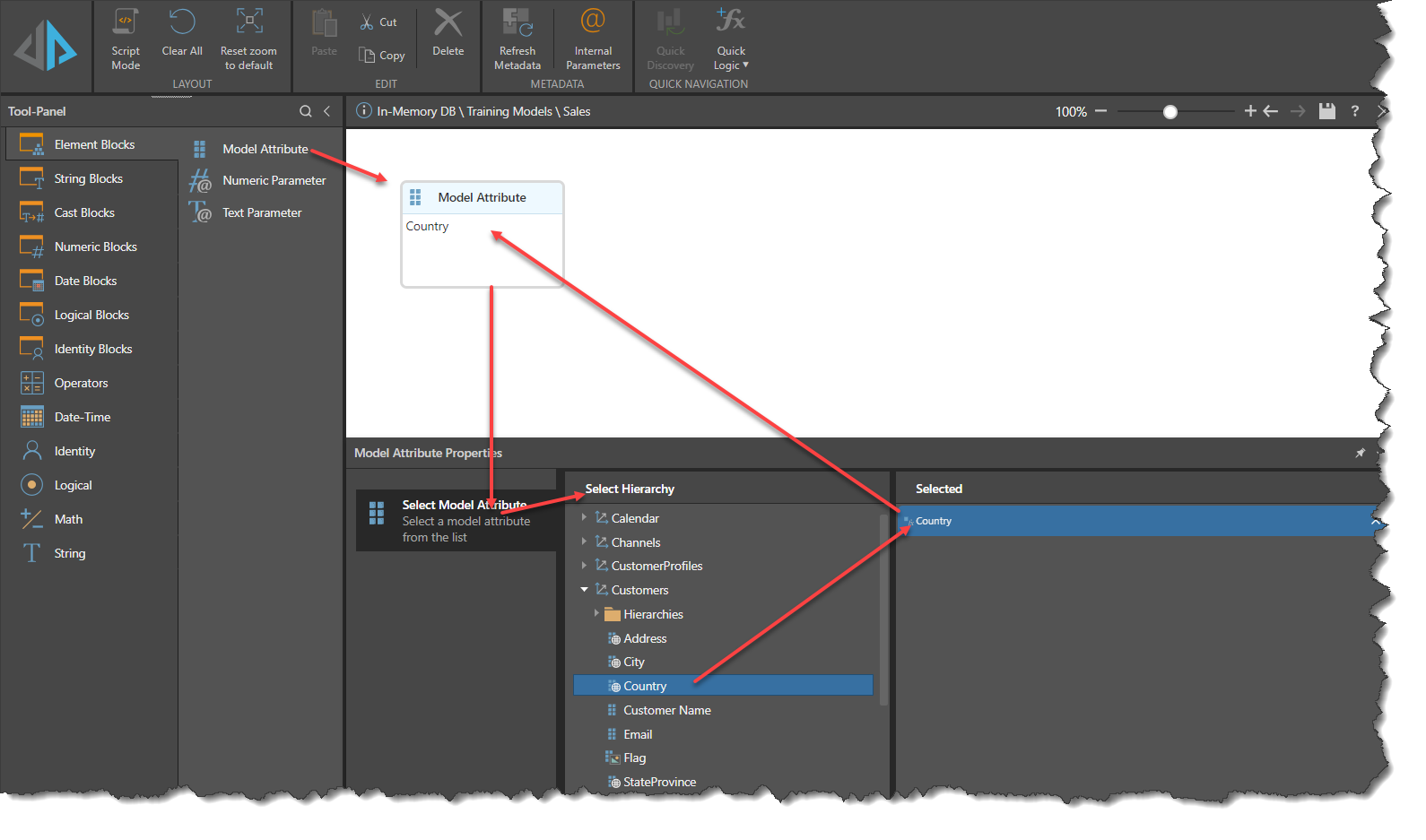This screenshot has height=840, width=1426.
Task: Select Element Blocks in Tool-Panel
Action: pos(93,144)
